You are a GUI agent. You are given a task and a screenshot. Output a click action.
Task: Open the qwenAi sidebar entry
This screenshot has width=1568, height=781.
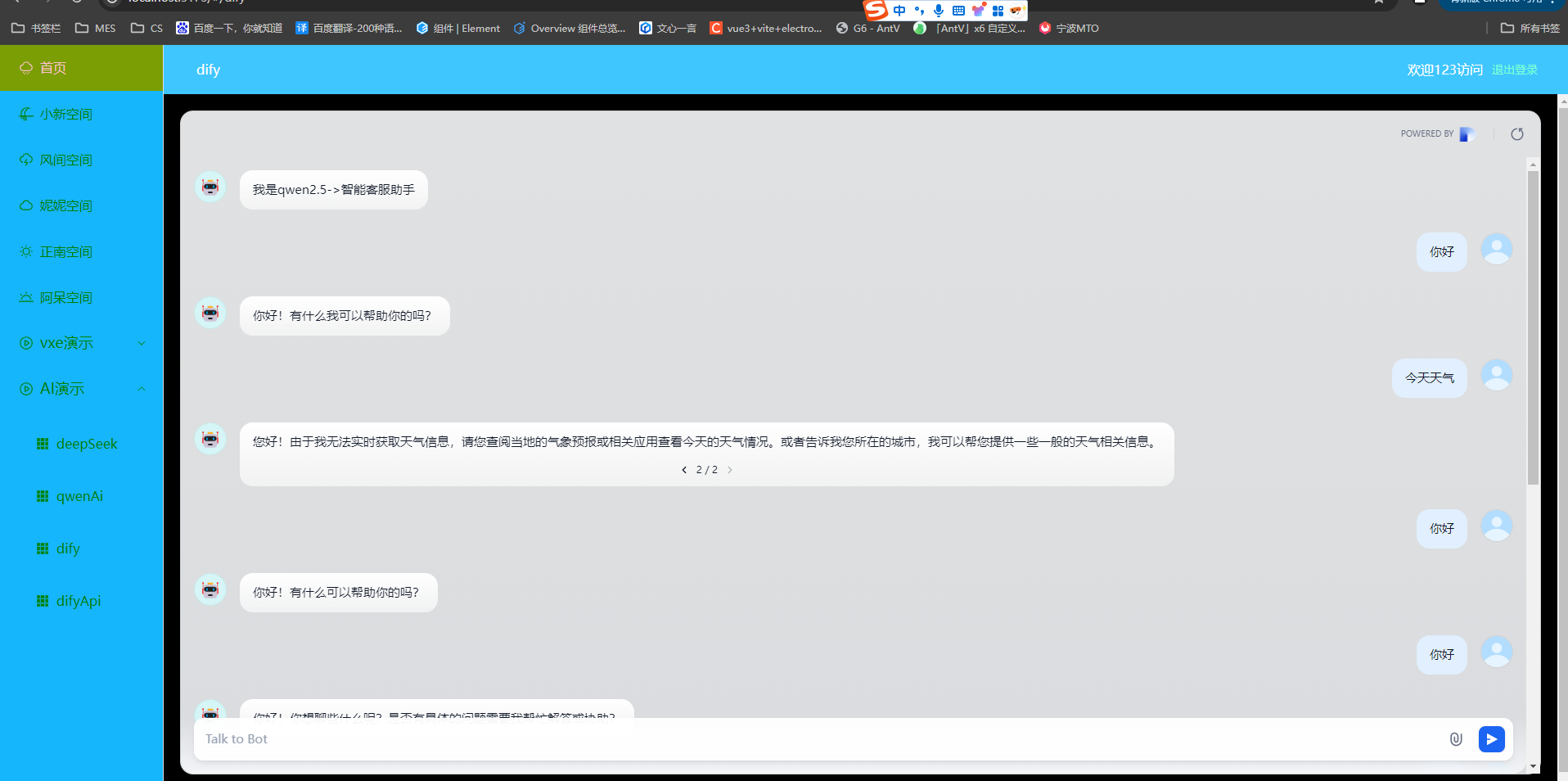tap(79, 496)
